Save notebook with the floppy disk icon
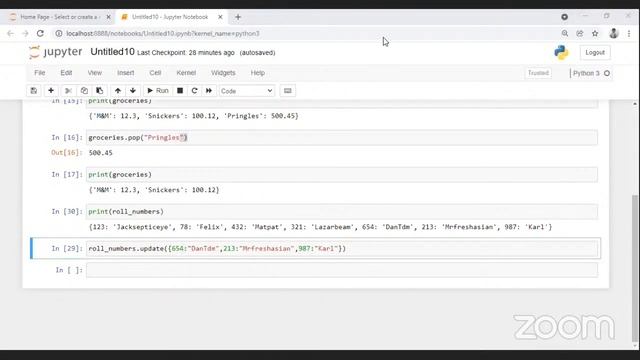This screenshot has height=360, width=640. click(x=34, y=91)
